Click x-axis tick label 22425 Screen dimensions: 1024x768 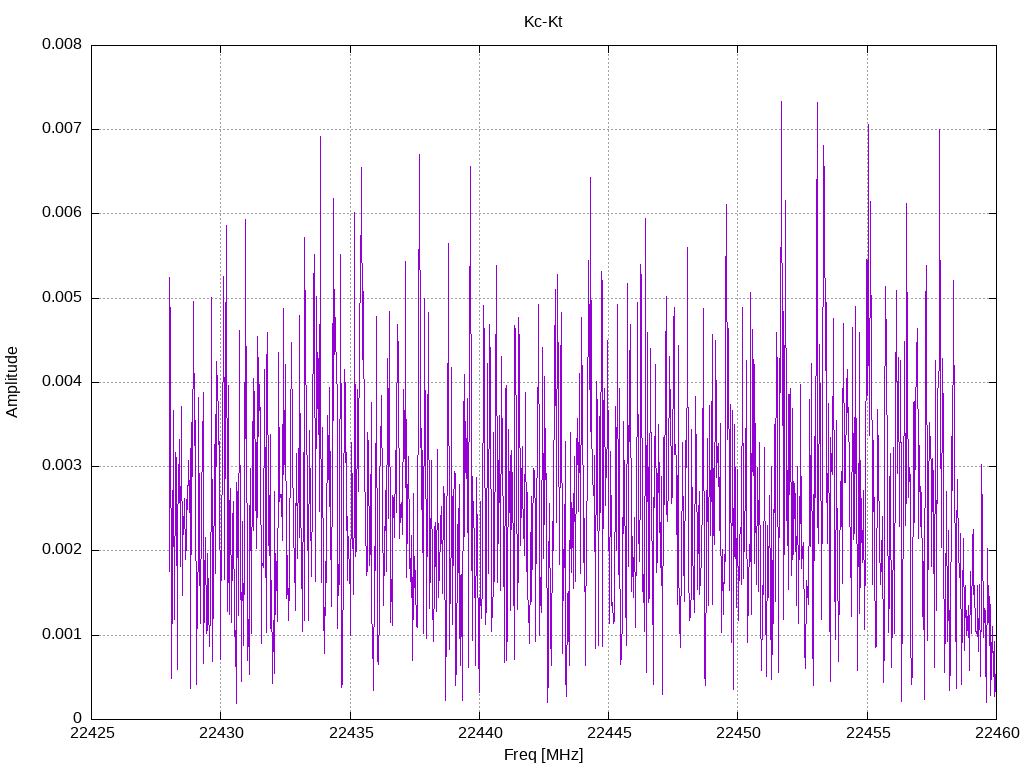click(x=92, y=733)
